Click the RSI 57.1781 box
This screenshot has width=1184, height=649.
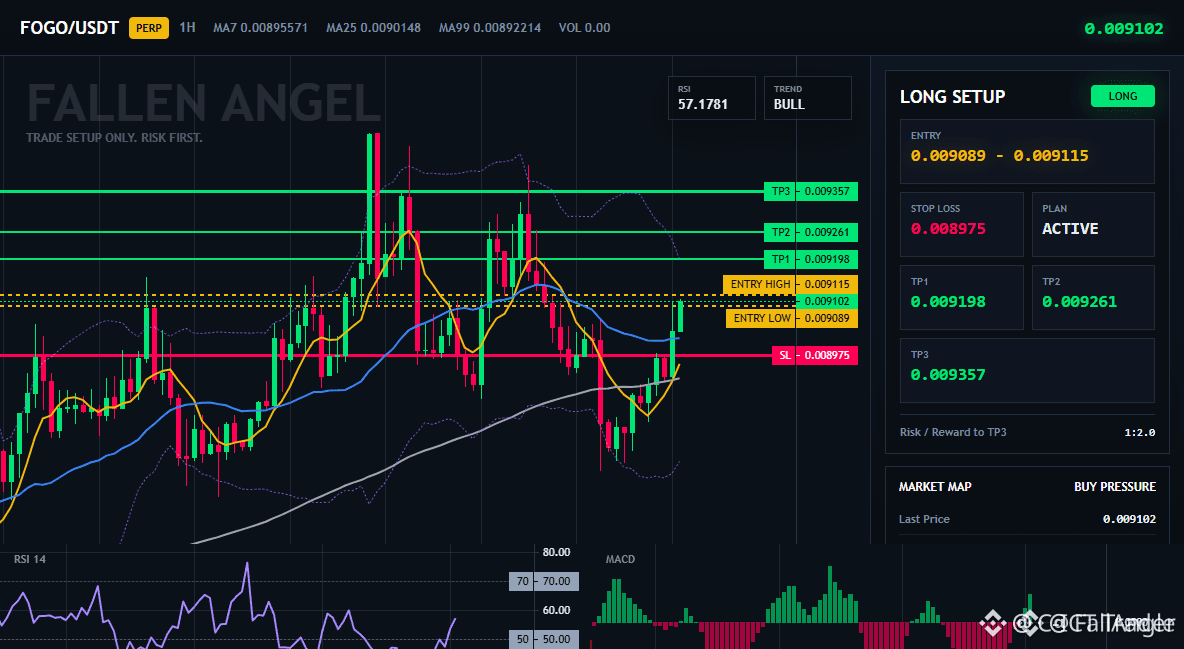click(x=711, y=98)
